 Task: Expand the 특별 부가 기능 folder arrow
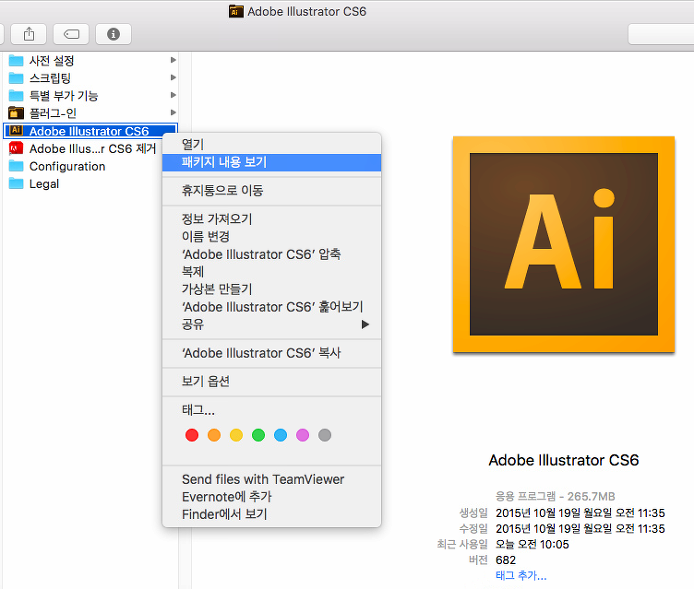(173, 96)
